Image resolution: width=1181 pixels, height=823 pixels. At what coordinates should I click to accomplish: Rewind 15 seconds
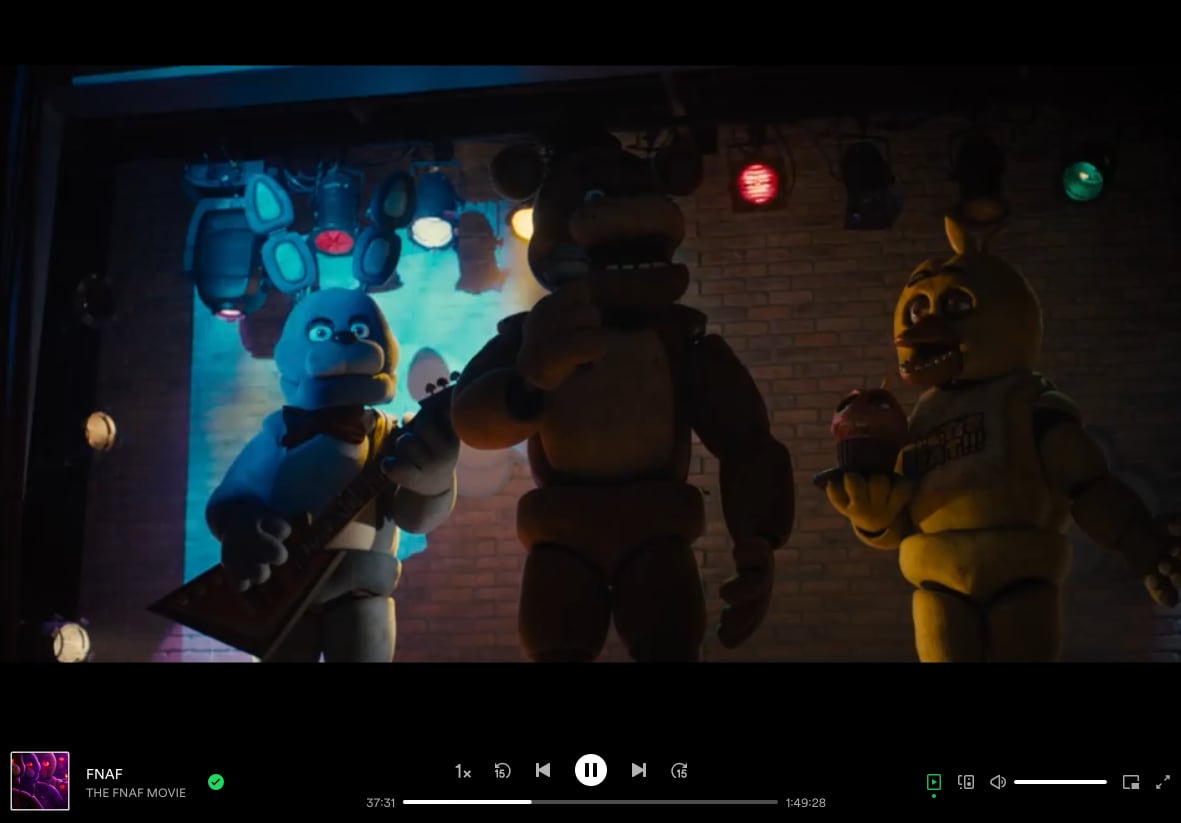[x=502, y=771]
